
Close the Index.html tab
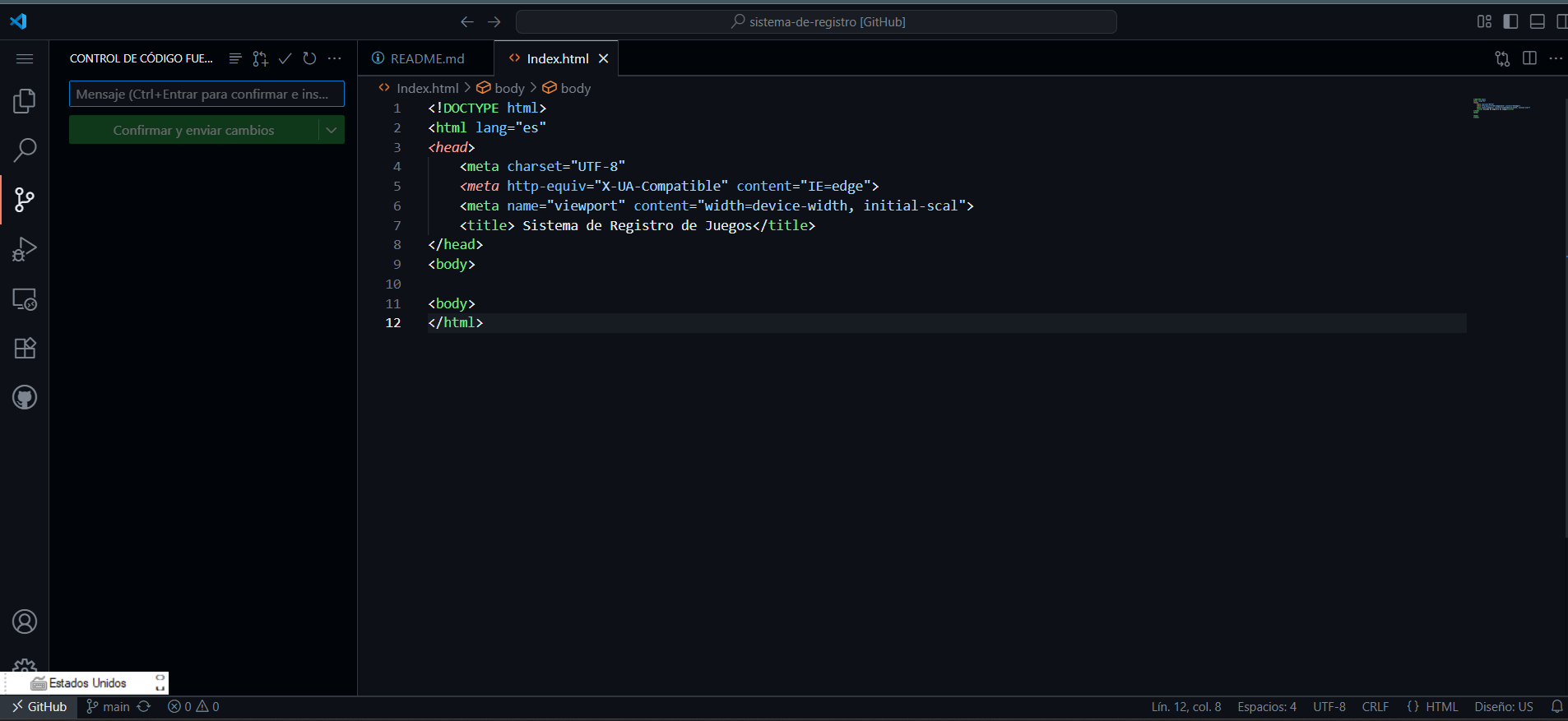pos(603,58)
